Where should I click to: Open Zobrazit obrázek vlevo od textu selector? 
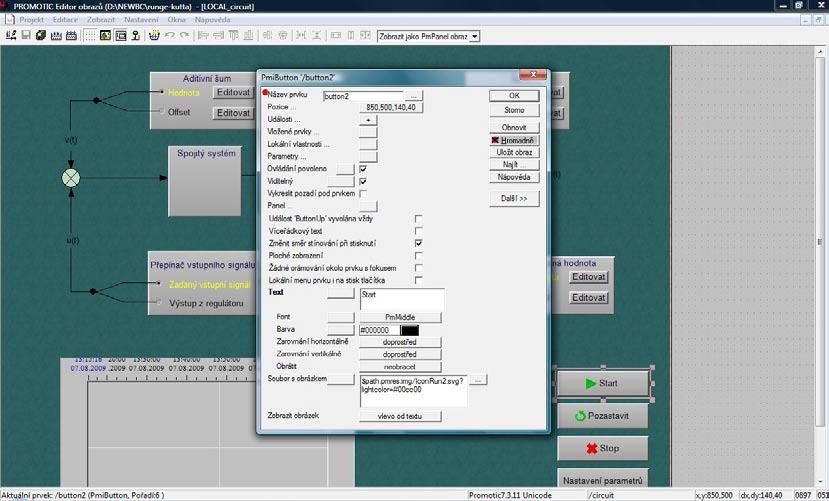pos(400,416)
